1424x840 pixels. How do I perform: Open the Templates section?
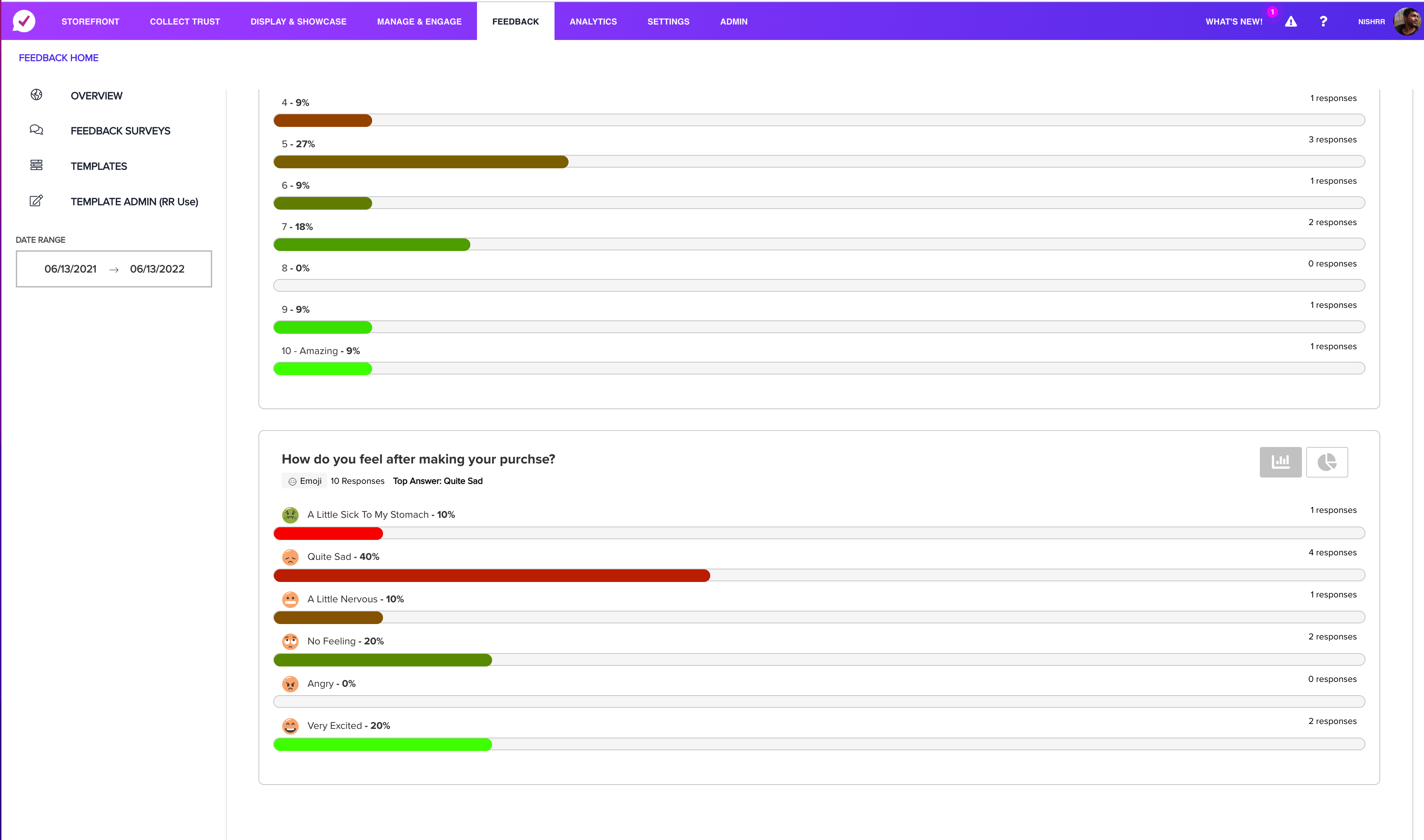coord(99,166)
